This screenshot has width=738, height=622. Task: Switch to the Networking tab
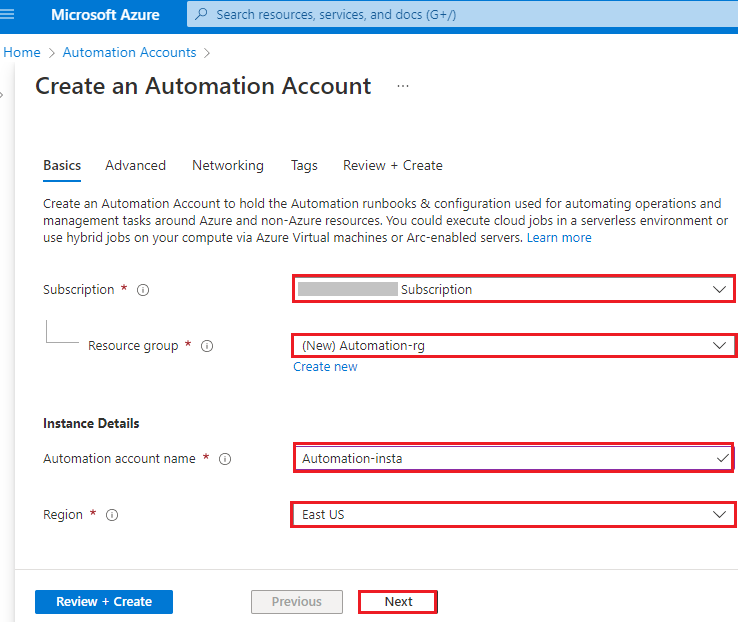tap(228, 166)
